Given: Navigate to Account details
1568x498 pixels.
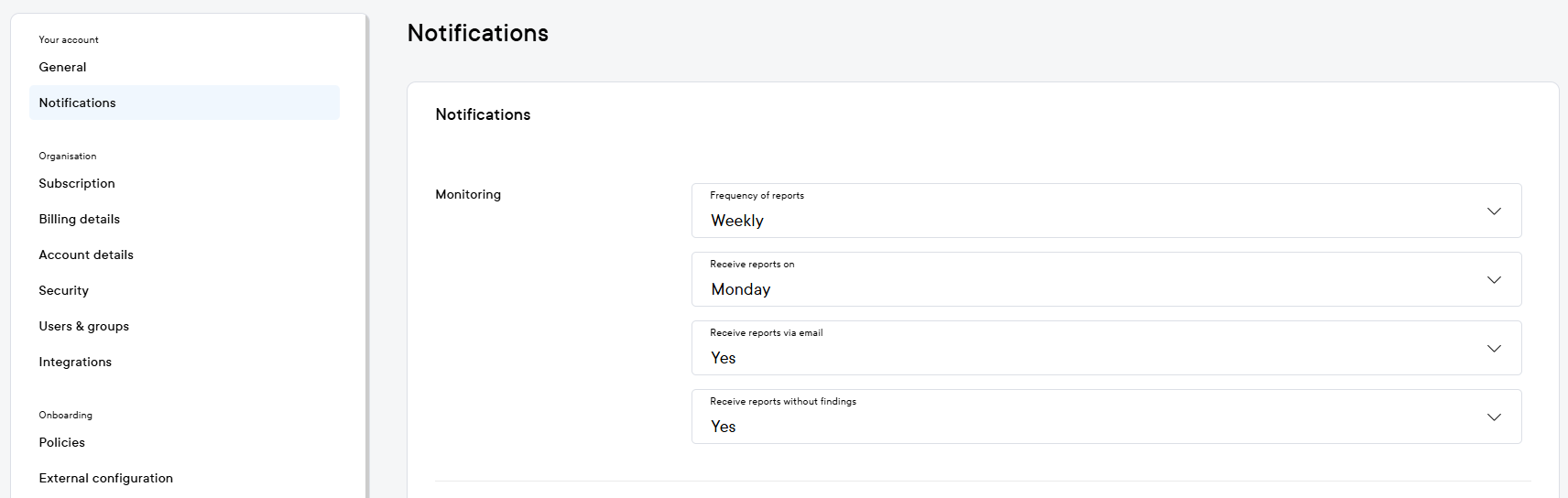Looking at the screenshot, I should tap(85, 254).
